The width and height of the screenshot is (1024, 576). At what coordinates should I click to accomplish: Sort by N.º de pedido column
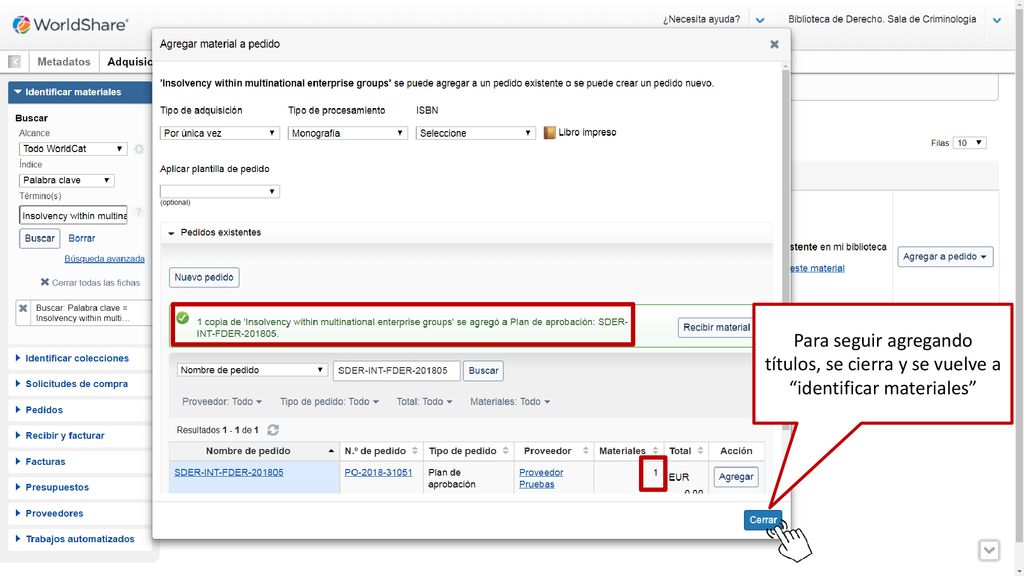[381, 451]
